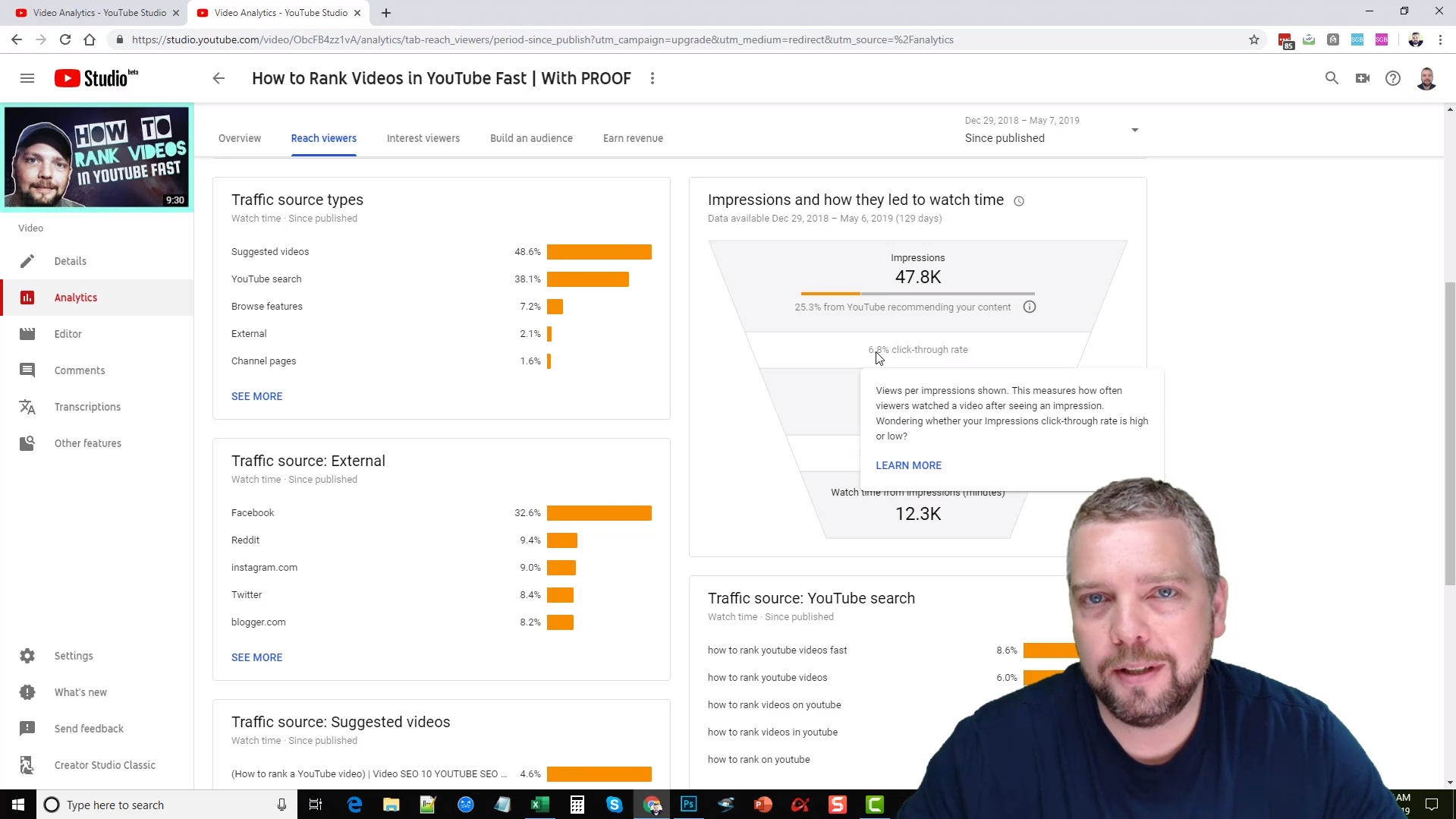This screenshot has height=819, width=1456.
Task: Click the External traffic source row
Action: (x=442, y=334)
